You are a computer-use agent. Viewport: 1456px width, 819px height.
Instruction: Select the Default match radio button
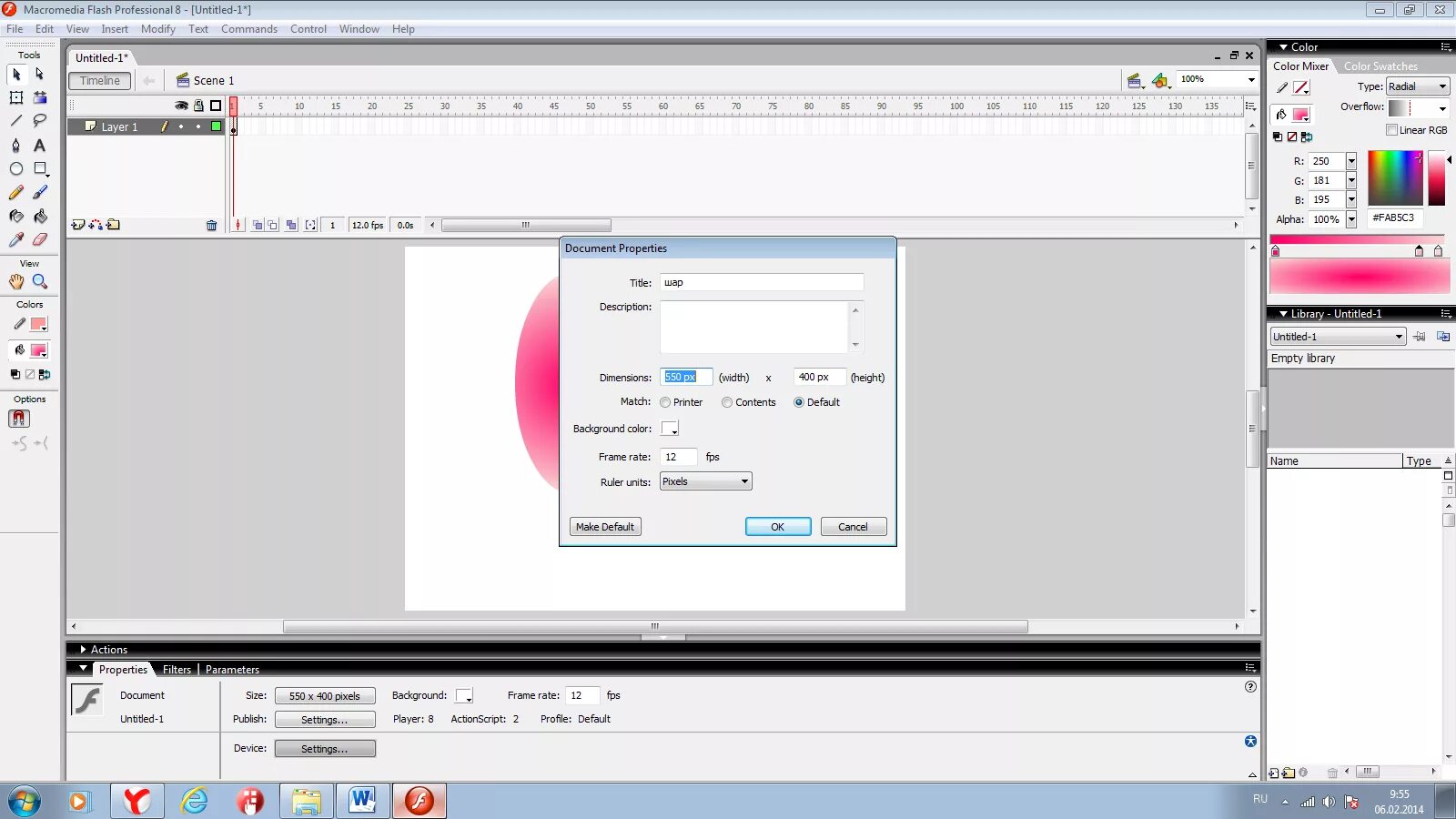click(x=799, y=402)
